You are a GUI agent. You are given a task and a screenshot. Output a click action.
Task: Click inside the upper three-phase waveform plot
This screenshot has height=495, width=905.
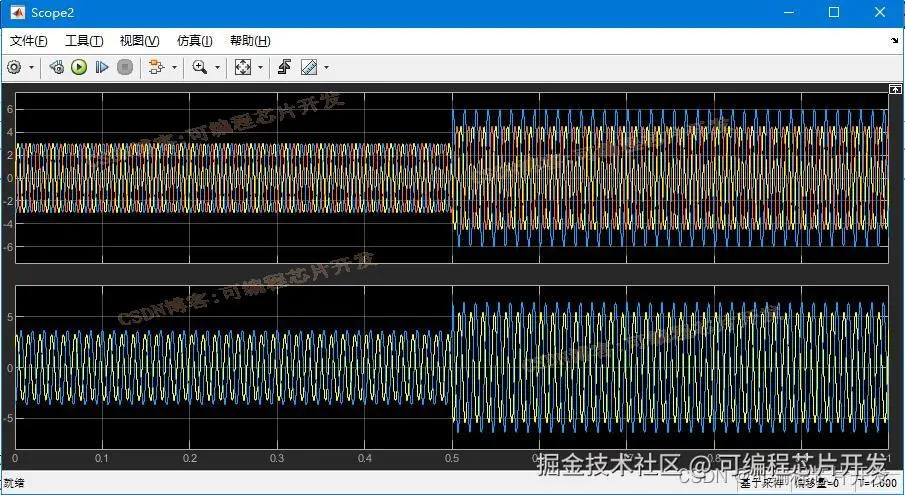point(451,178)
